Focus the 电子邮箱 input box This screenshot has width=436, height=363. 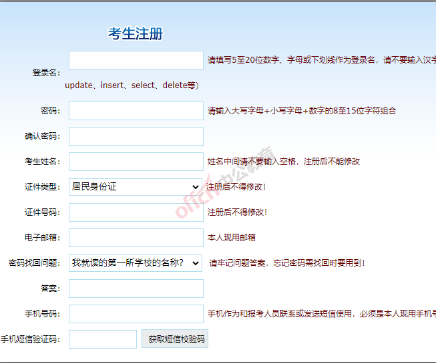click(136, 237)
